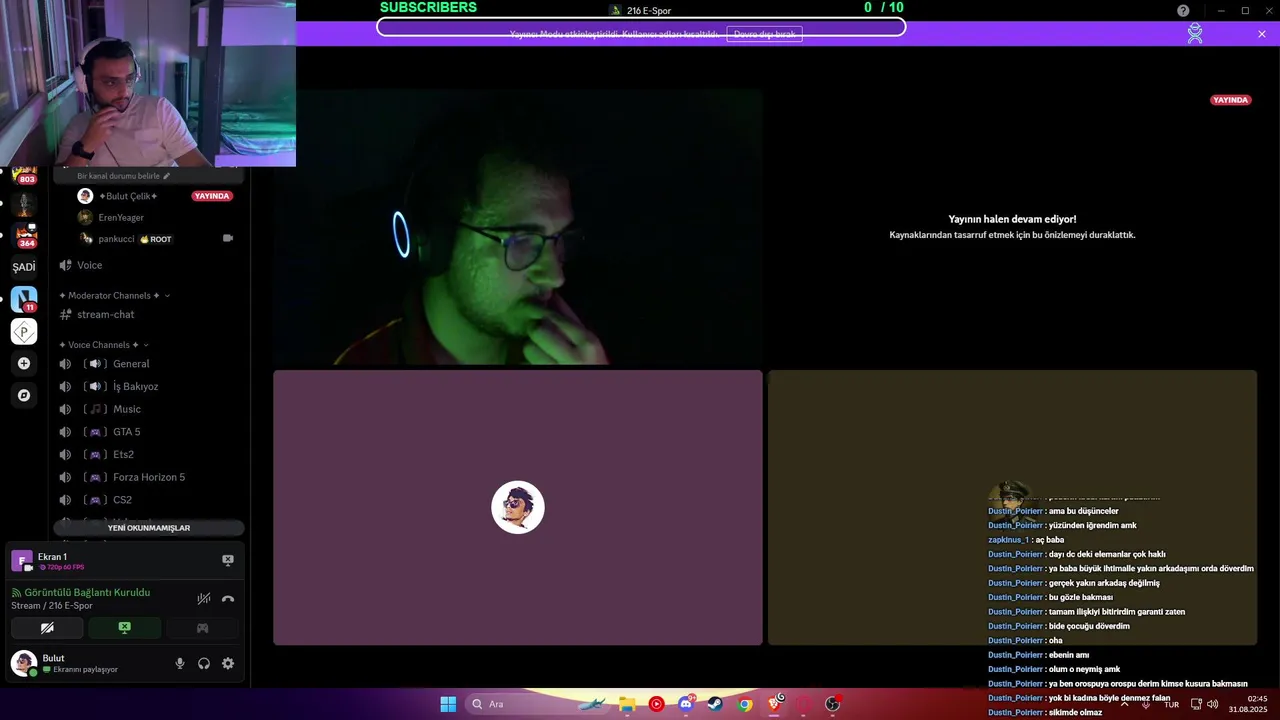Toggle the green screen share button
Viewport: 1280px width, 720px height.
[x=124, y=628]
